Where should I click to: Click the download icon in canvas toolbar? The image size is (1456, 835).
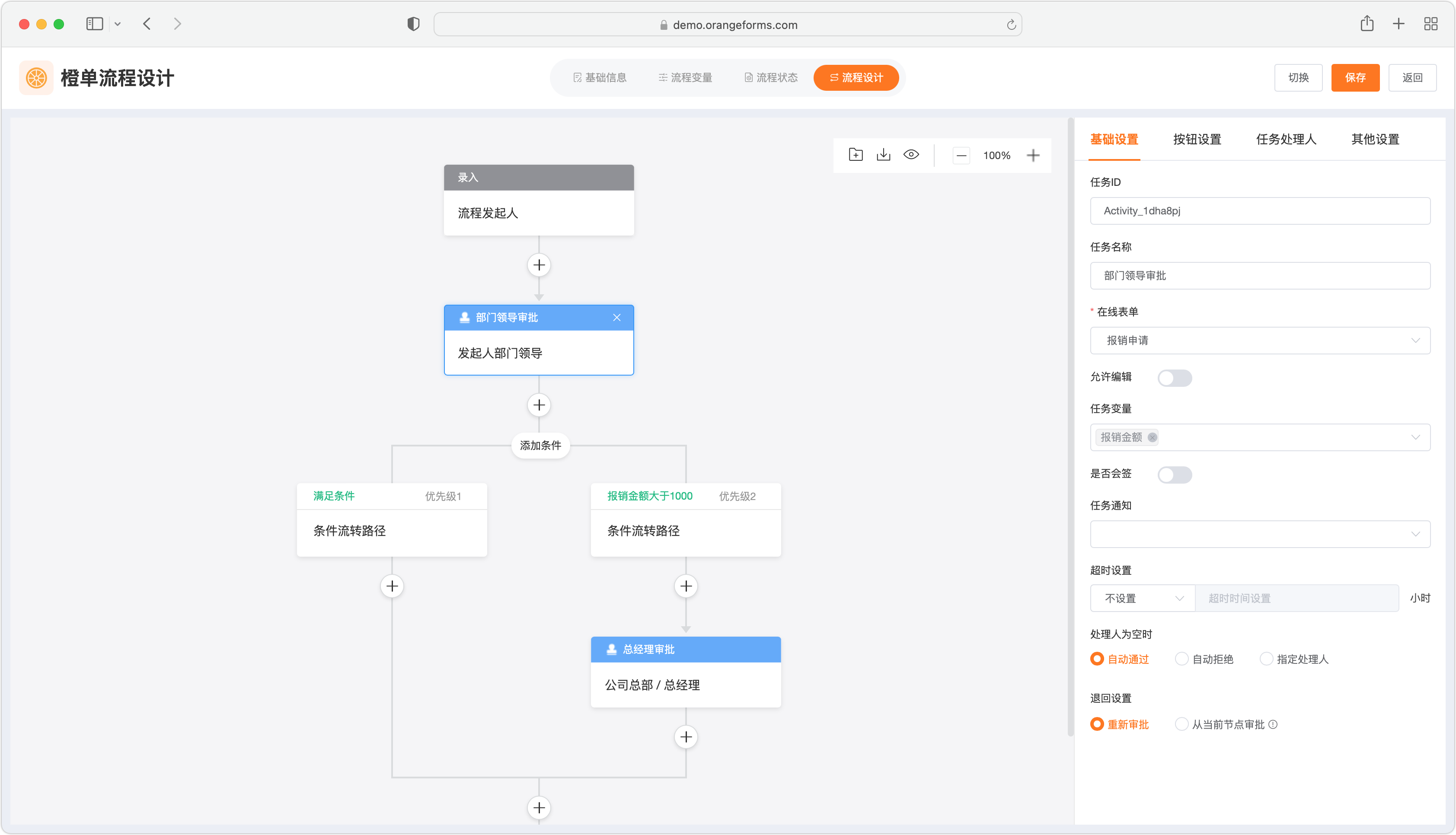pos(883,155)
